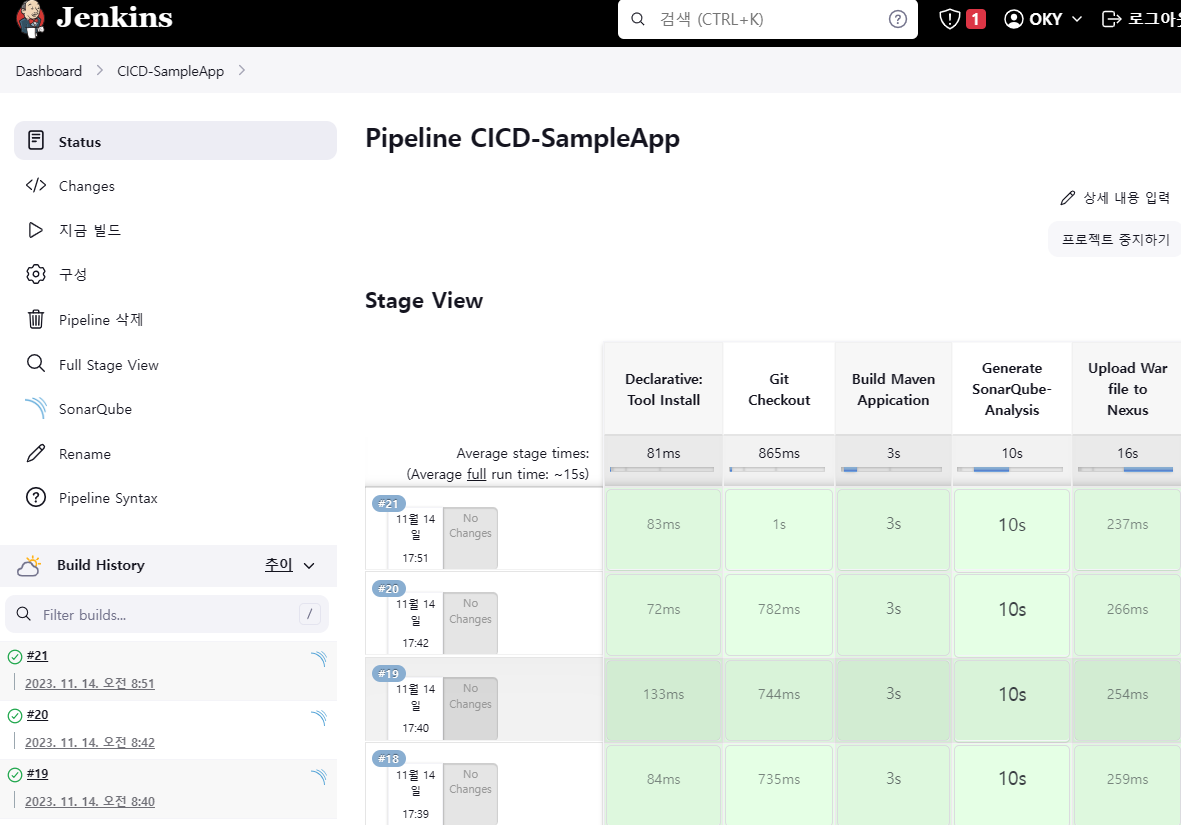Open the Status menu item
Screen dimensions: 1181x825
coord(175,141)
